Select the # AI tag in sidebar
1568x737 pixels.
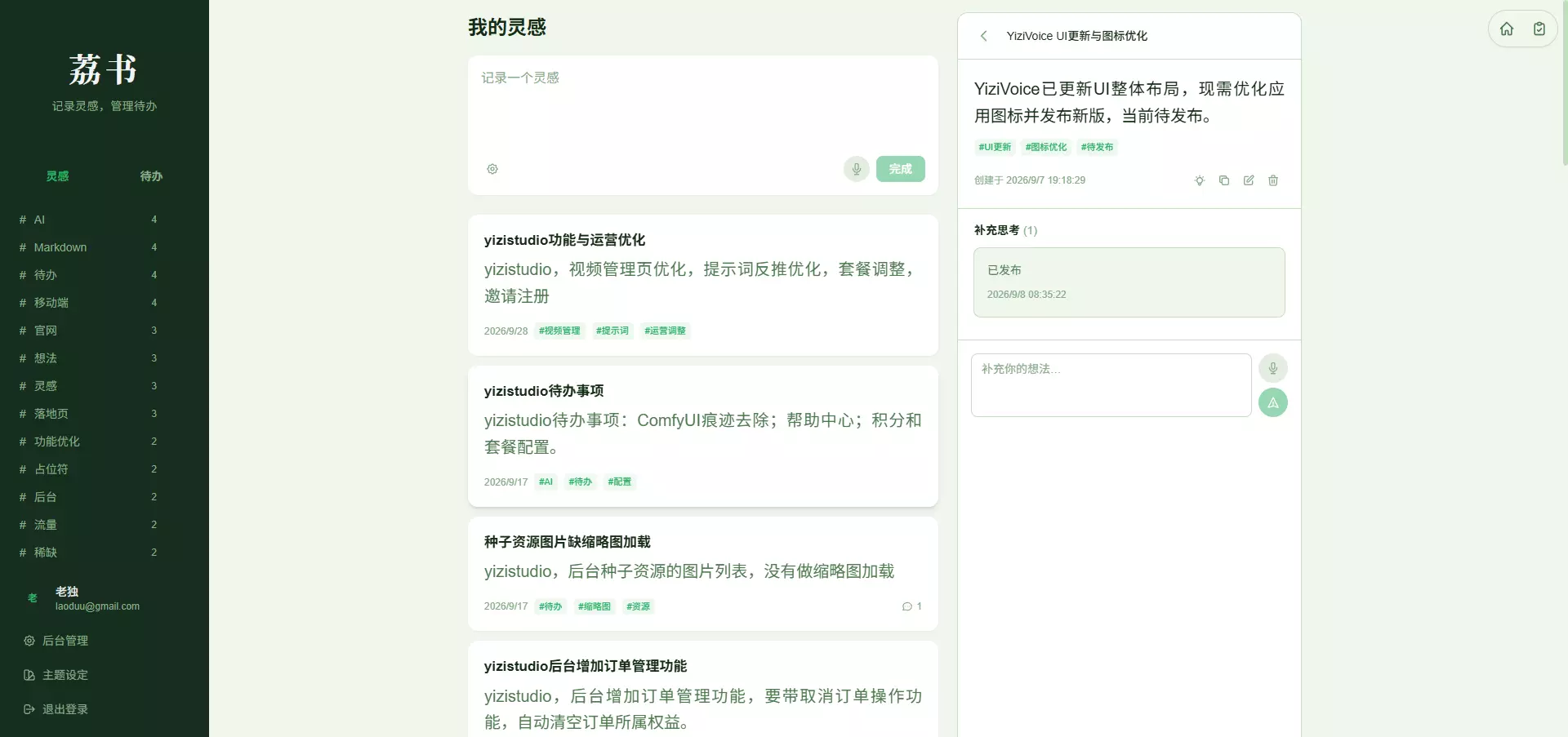88,220
